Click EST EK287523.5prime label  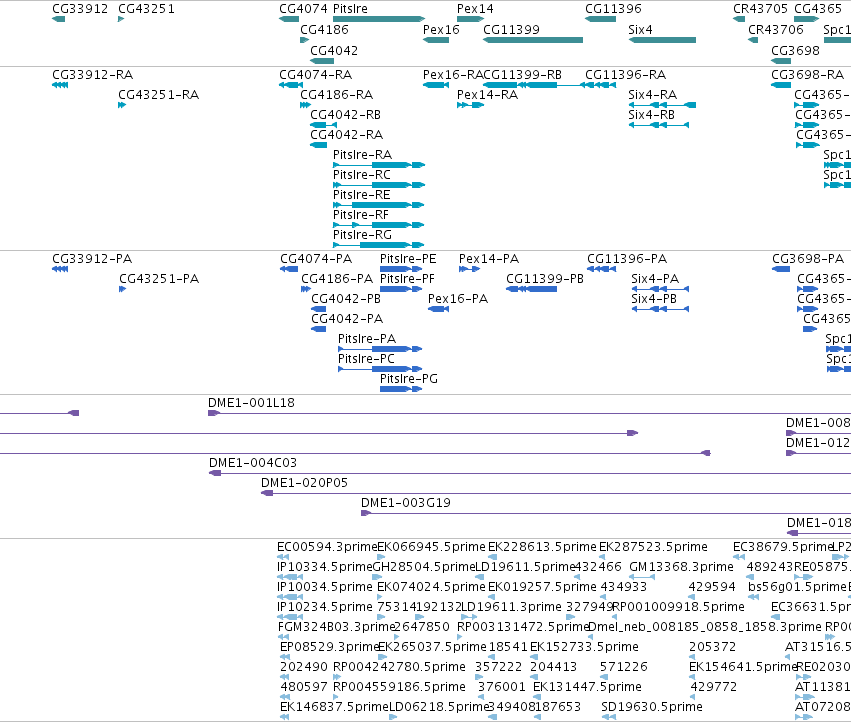pos(653,547)
